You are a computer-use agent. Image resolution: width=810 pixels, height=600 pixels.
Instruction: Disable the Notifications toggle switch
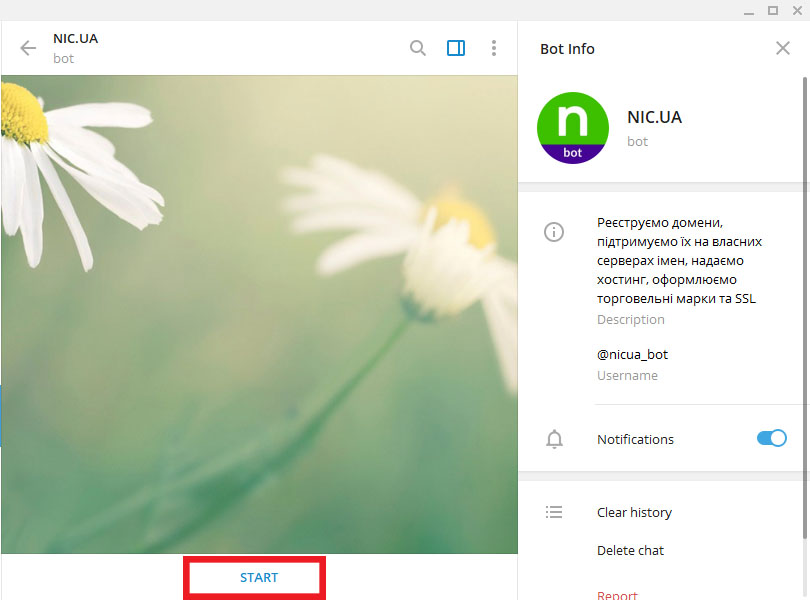[x=771, y=438]
